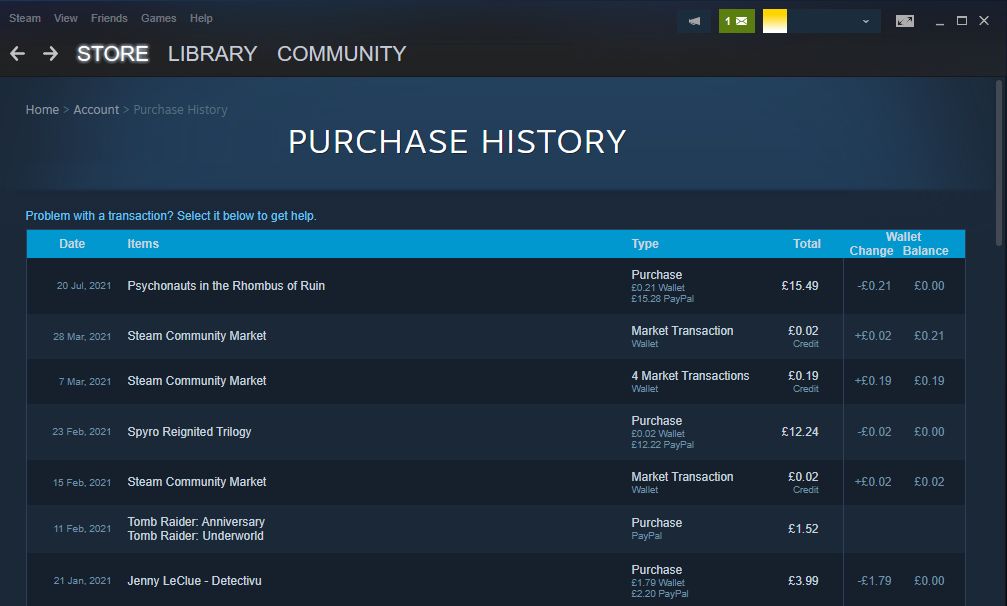Open the Home breadcrumb link
The height and width of the screenshot is (606, 1007).
click(42, 109)
